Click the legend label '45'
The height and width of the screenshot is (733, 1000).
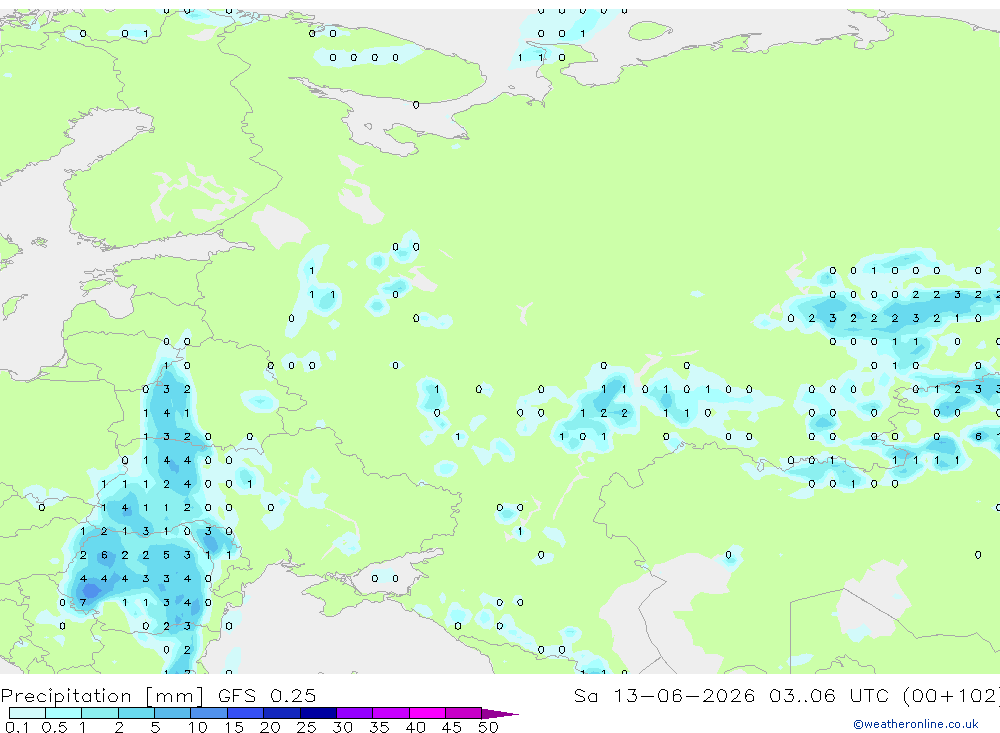452,727
